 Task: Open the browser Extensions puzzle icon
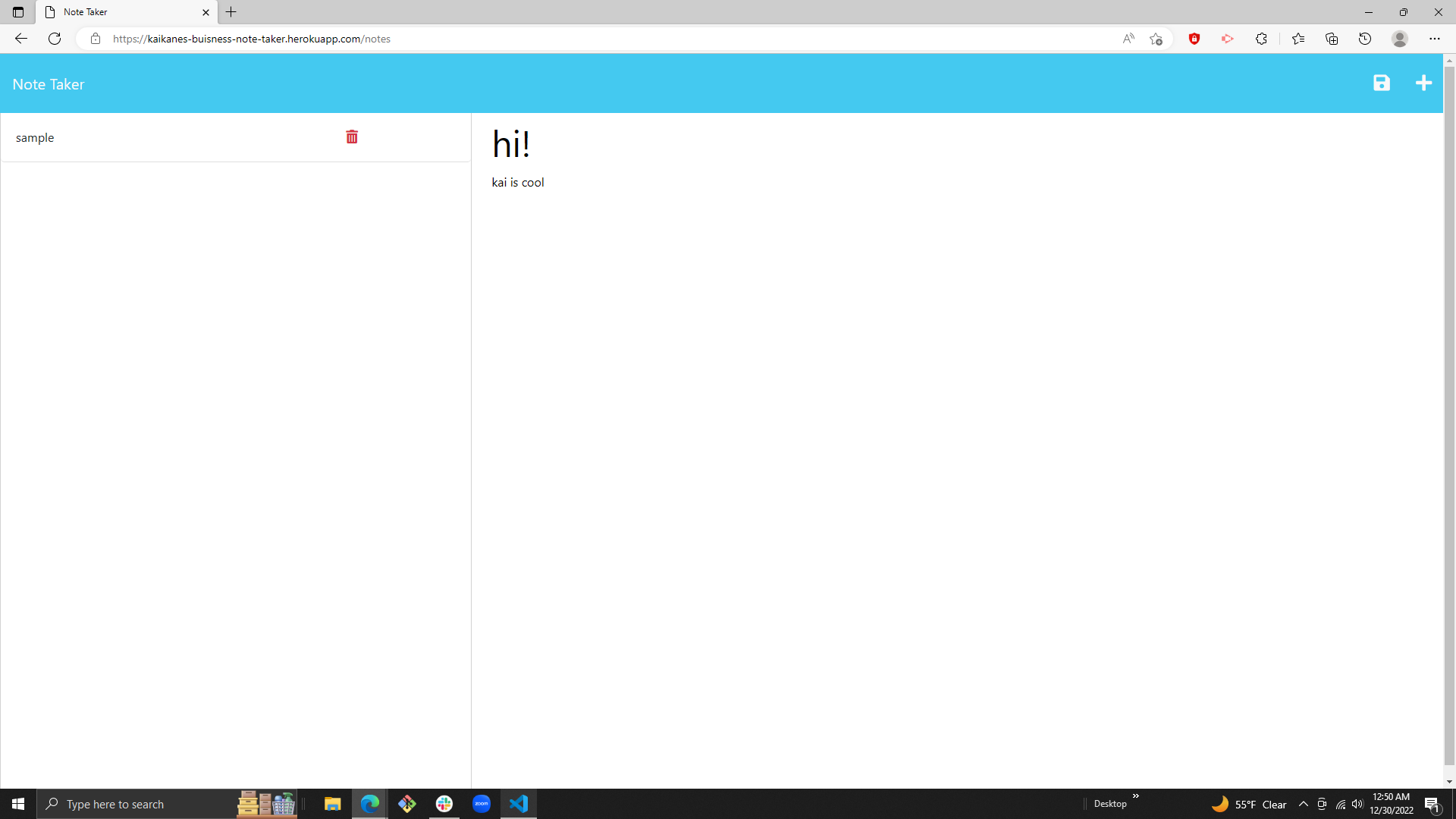pyautogui.click(x=1261, y=39)
